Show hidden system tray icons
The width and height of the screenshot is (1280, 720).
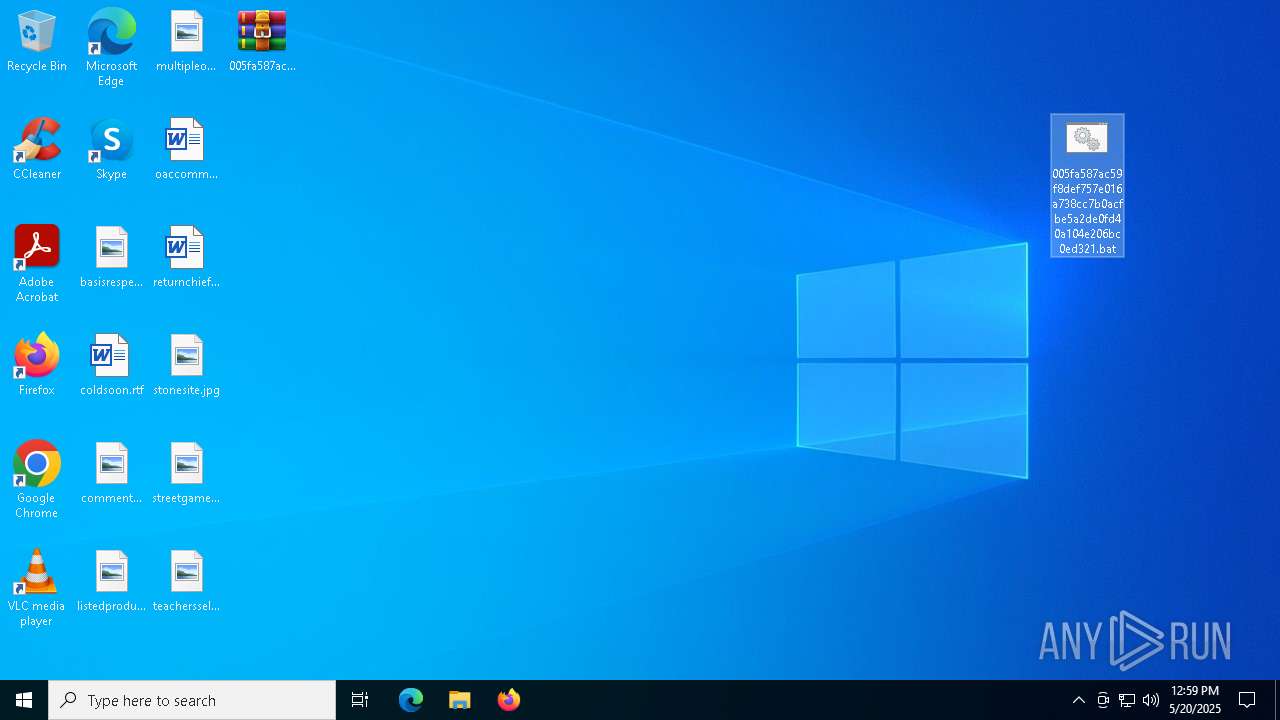click(x=1079, y=700)
